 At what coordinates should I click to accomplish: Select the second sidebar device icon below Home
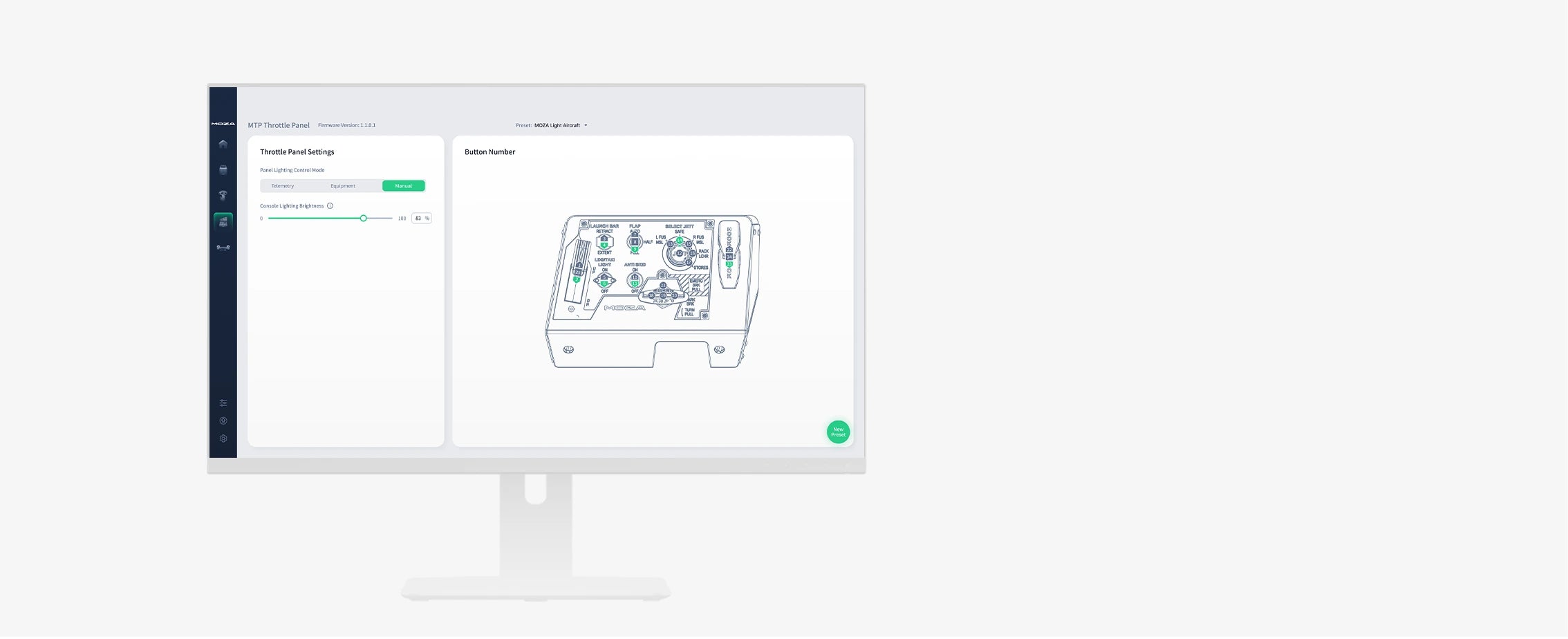pyautogui.click(x=223, y=170)
